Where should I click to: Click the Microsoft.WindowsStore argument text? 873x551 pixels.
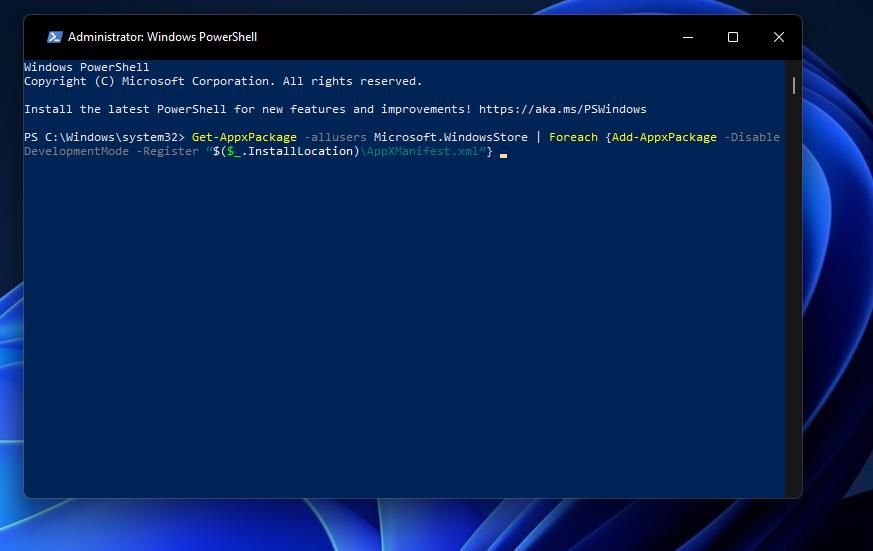450,137
